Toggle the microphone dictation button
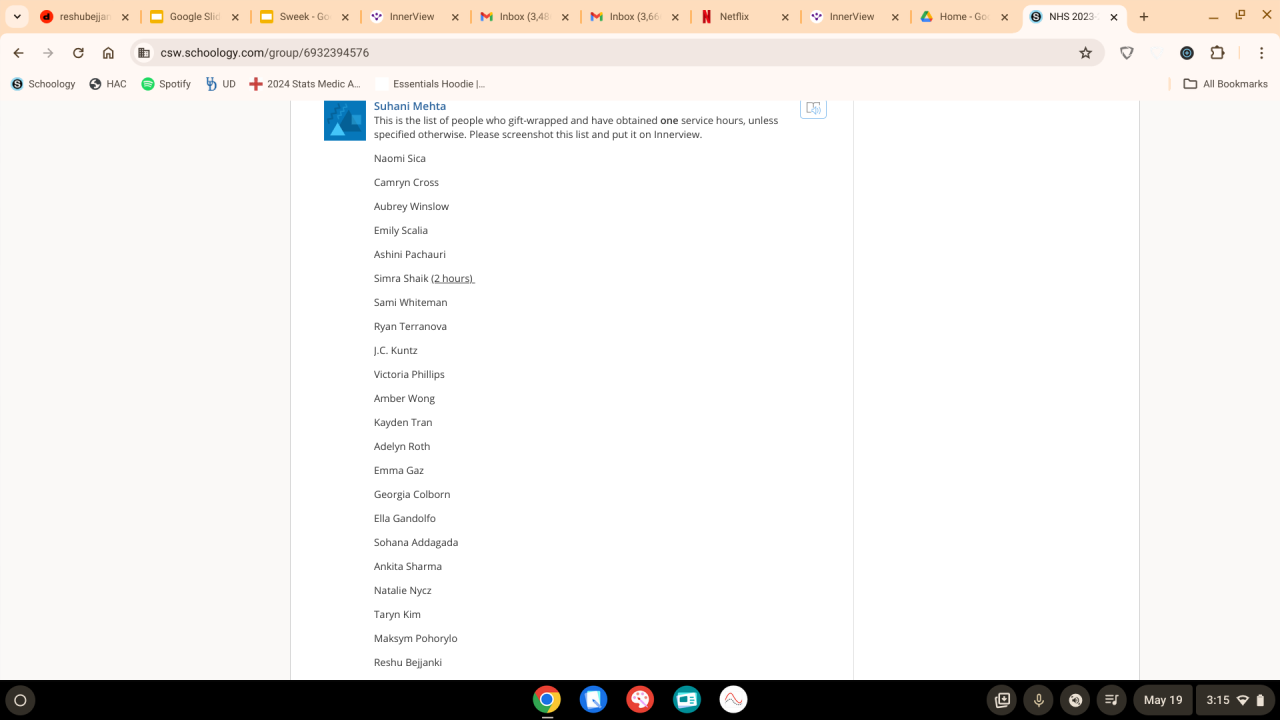 (1039, 700)
